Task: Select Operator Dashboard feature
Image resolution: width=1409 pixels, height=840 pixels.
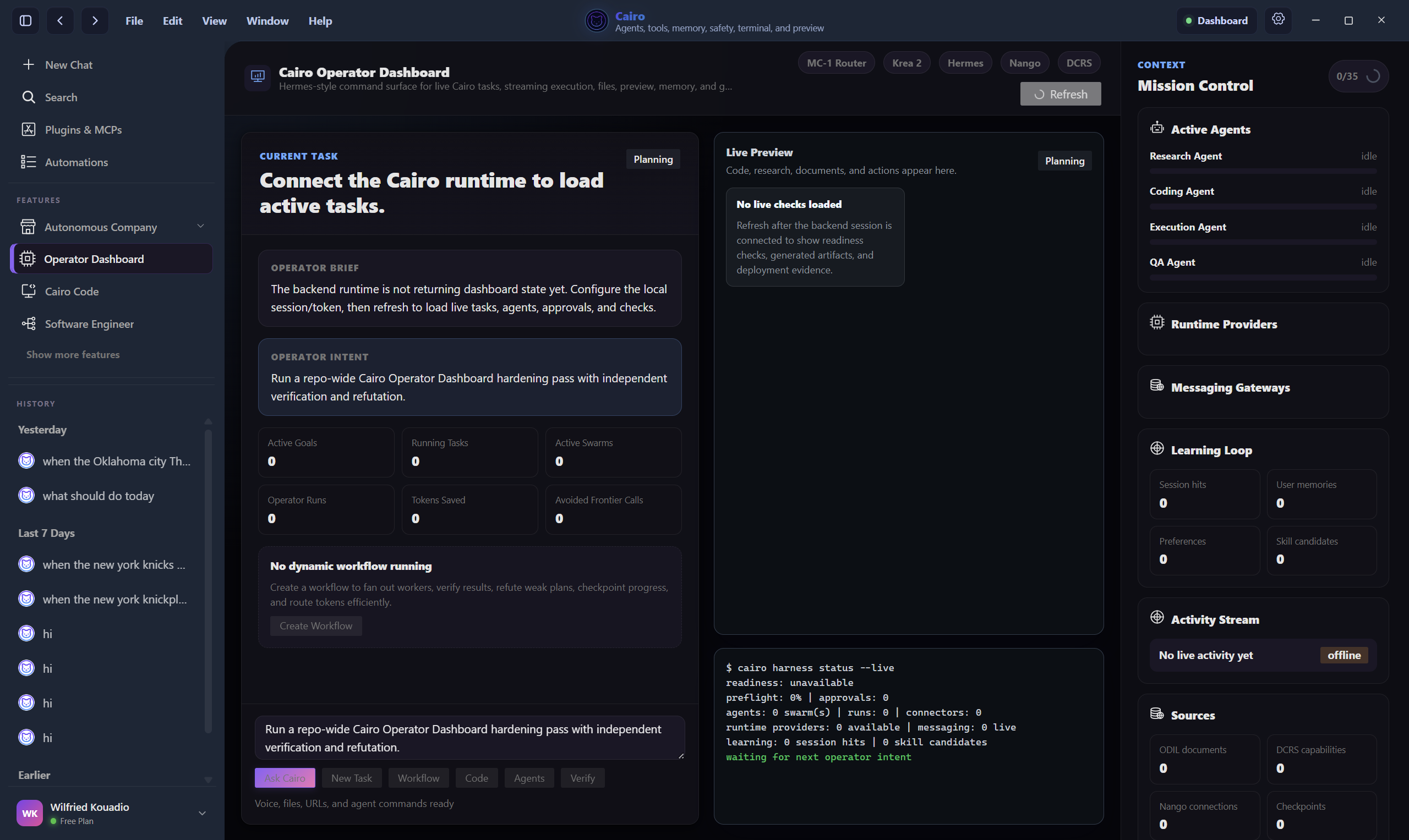Action: click(x=112, y=259)
